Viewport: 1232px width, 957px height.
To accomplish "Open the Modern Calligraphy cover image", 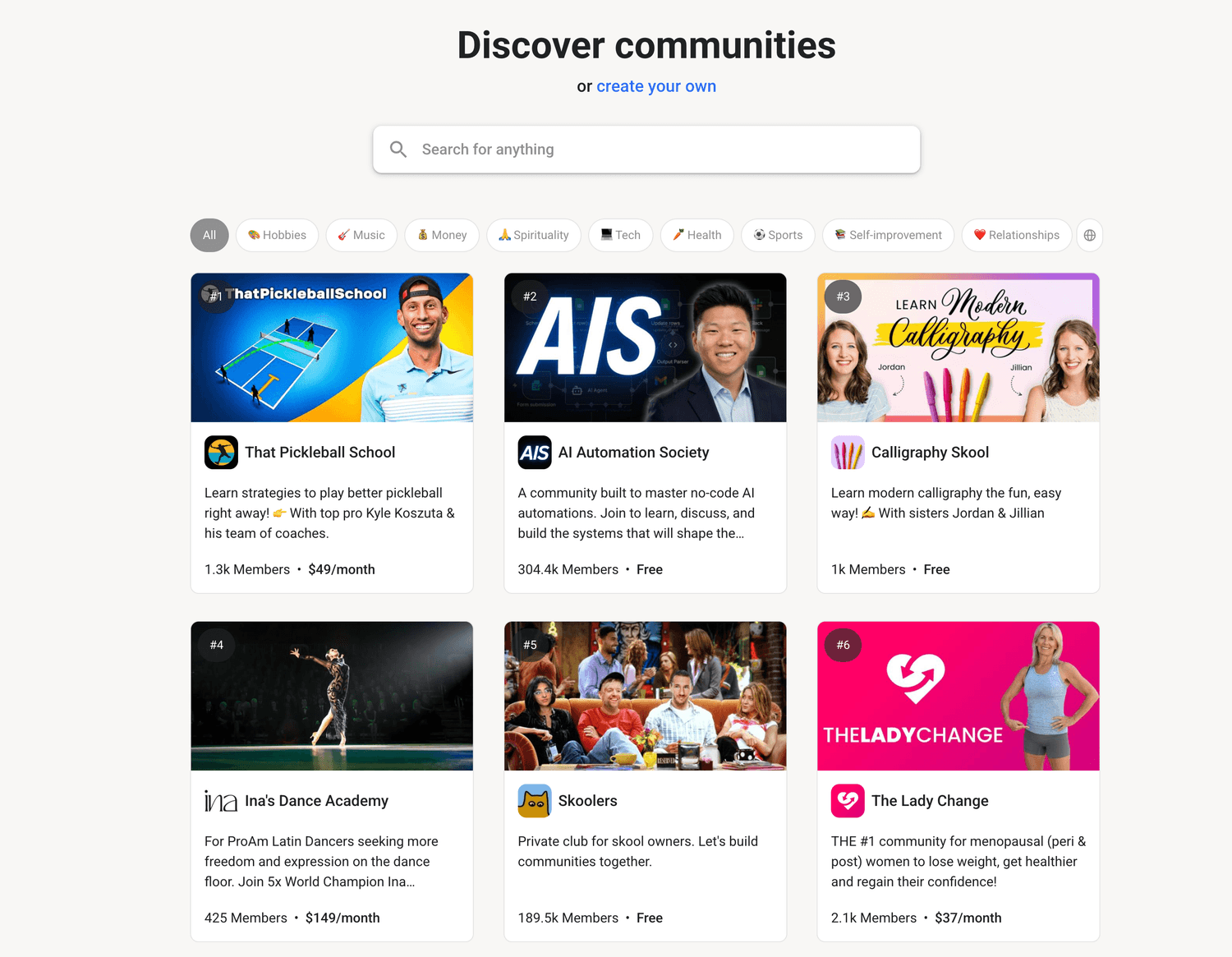I will click(x=958, y=347).
